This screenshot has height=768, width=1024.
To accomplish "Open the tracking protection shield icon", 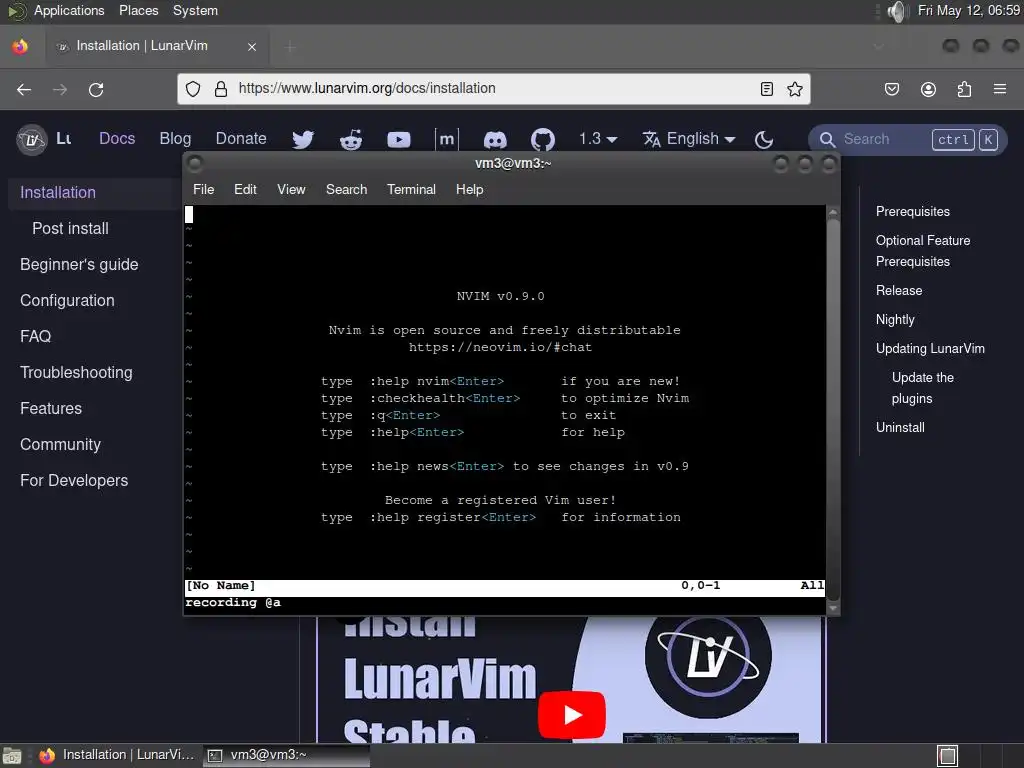I will (193, 89).
